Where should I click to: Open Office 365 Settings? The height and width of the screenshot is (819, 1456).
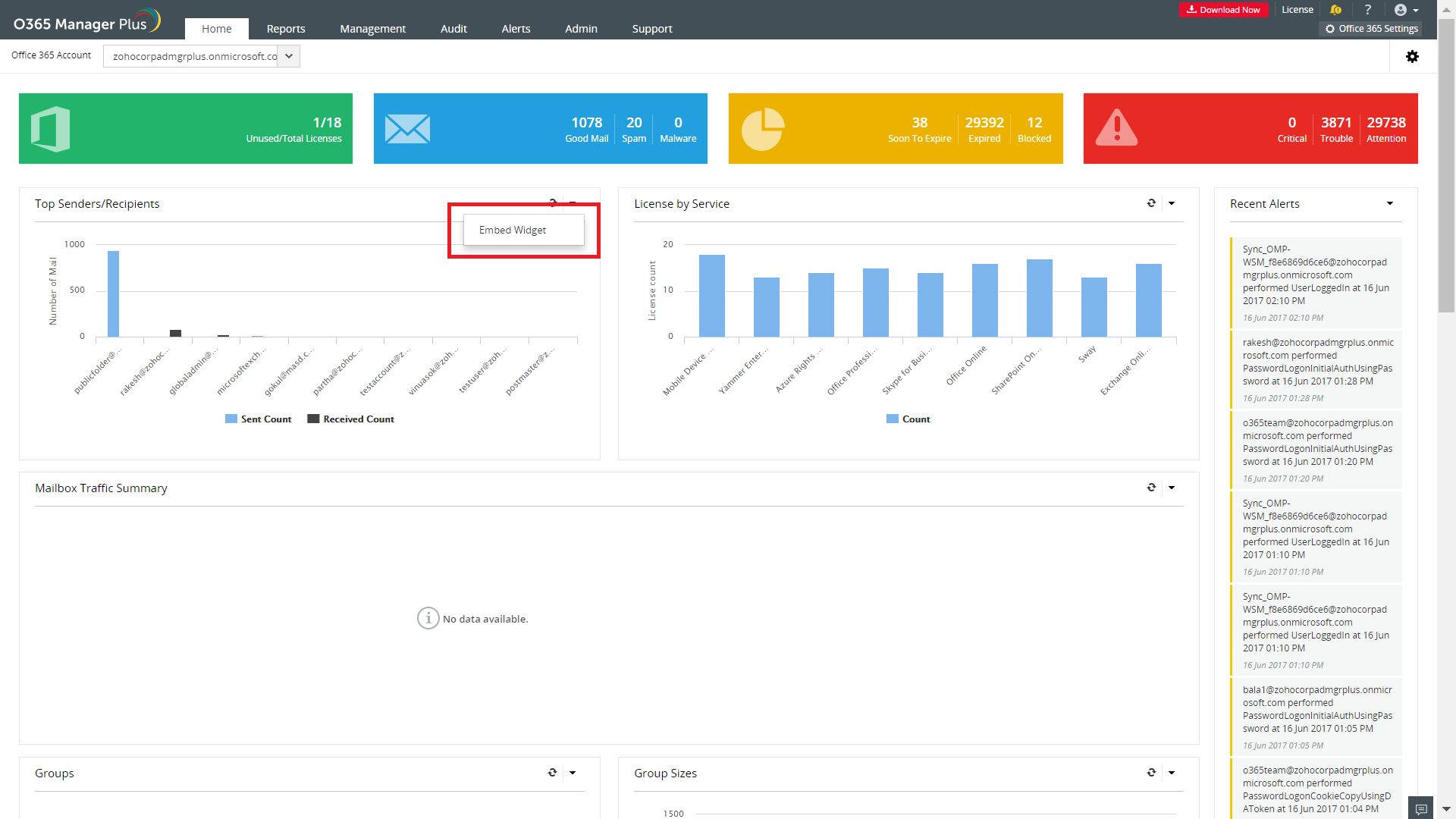[1371, 29]
